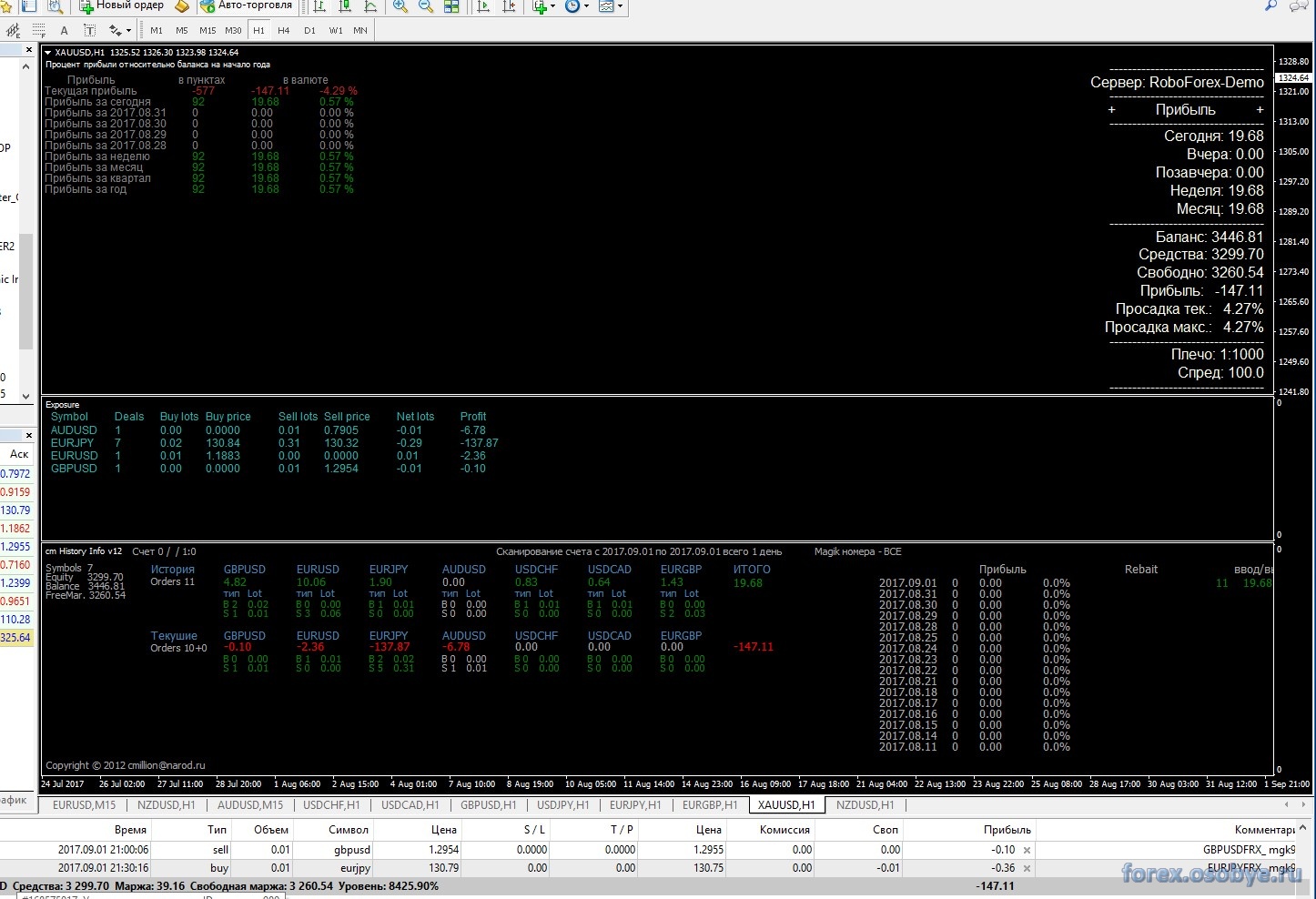Switch timeframe to M15
Viewport: 1316px width, 899px height.
[x=208, y=31]
